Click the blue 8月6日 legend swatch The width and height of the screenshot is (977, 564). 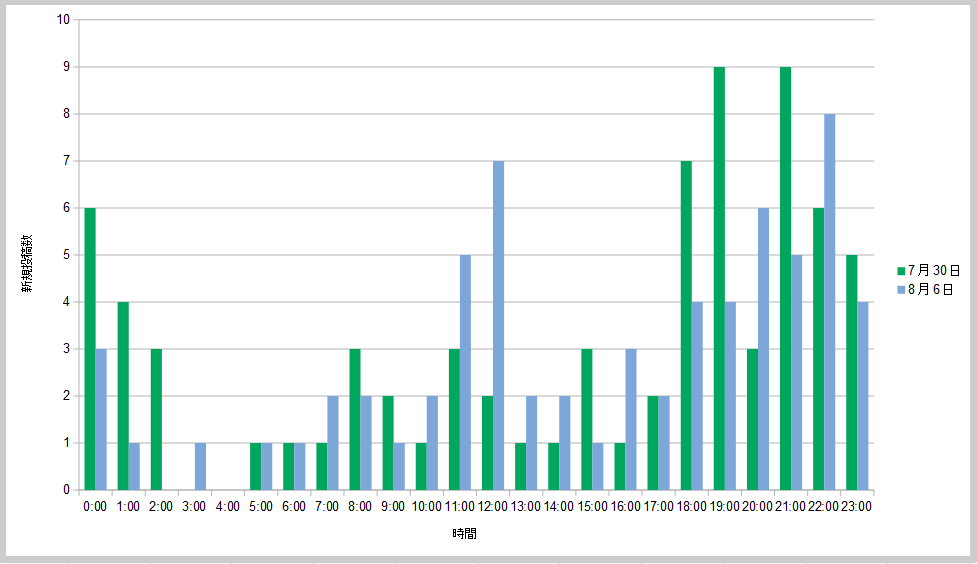(901, 289)
